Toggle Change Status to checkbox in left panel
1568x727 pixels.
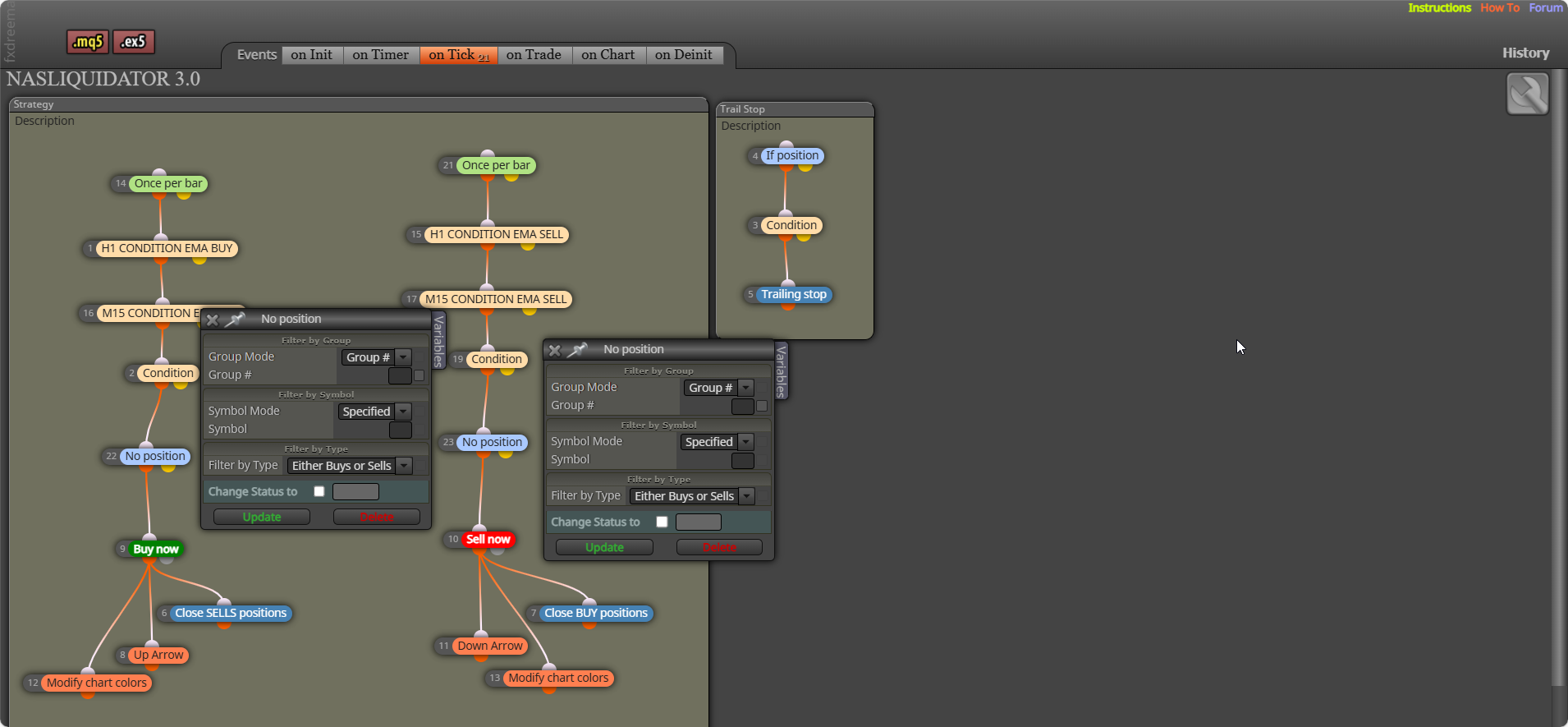click(319, 491)
